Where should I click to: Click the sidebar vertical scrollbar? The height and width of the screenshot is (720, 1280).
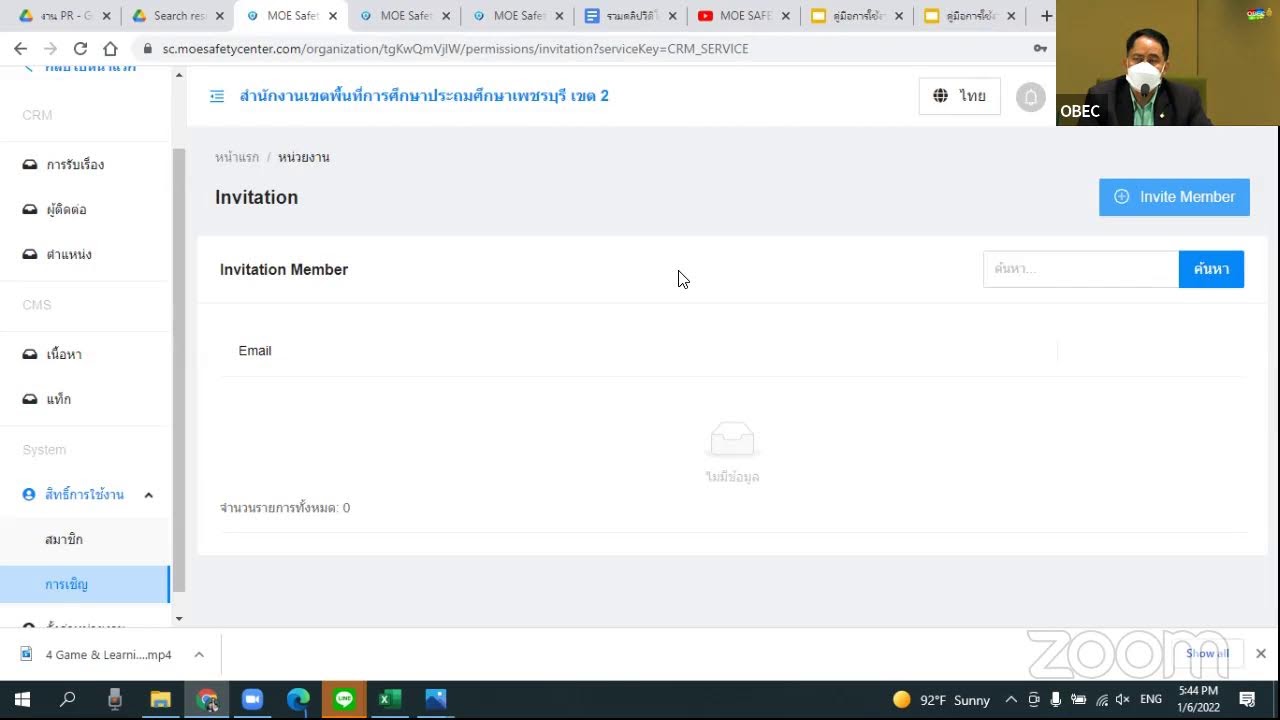point(179,370)
